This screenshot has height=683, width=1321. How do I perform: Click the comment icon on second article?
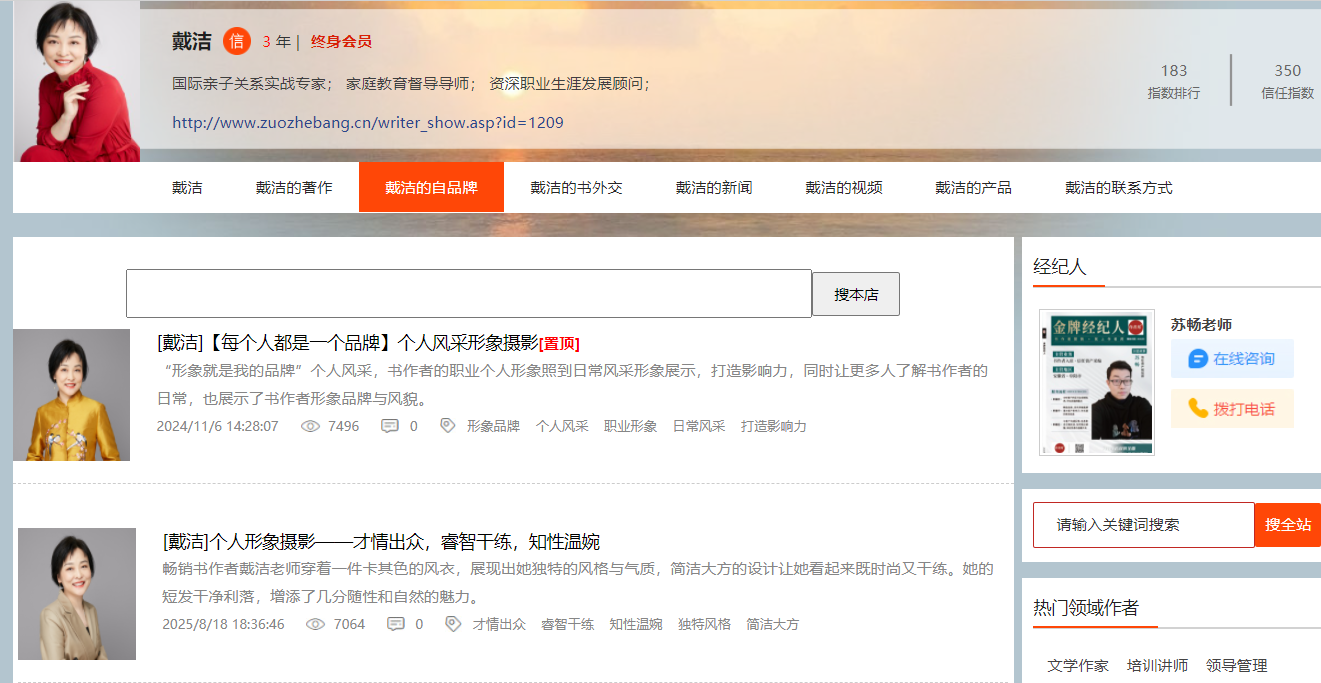click(396, 624)
